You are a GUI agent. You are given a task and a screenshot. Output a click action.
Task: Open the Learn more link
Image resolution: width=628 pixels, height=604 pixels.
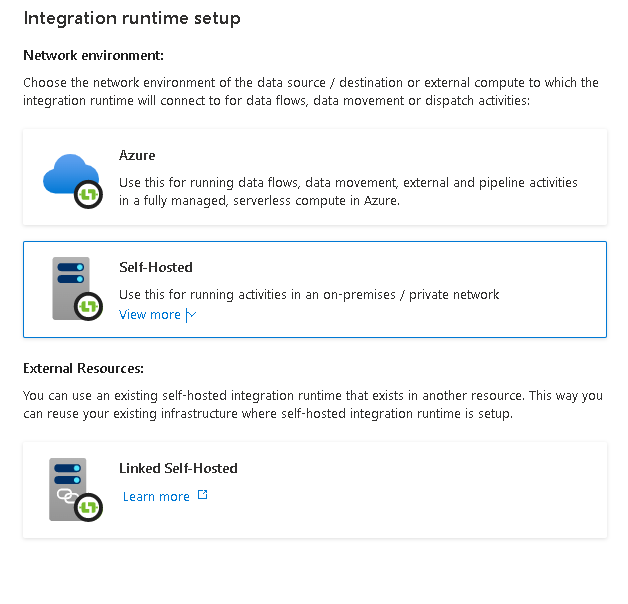click(x=156, y=497)
